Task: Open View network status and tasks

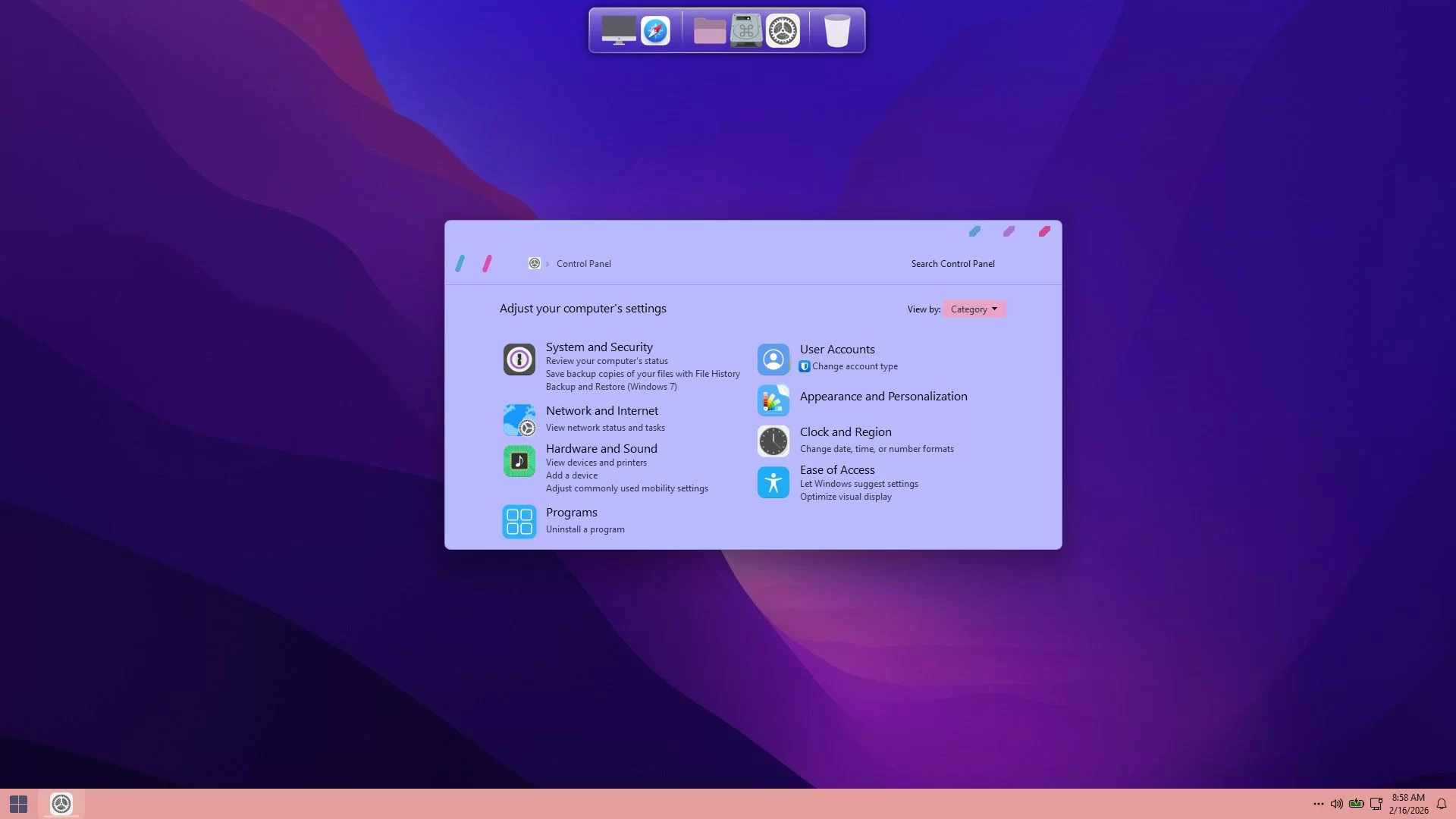Action: click(604, 428)
